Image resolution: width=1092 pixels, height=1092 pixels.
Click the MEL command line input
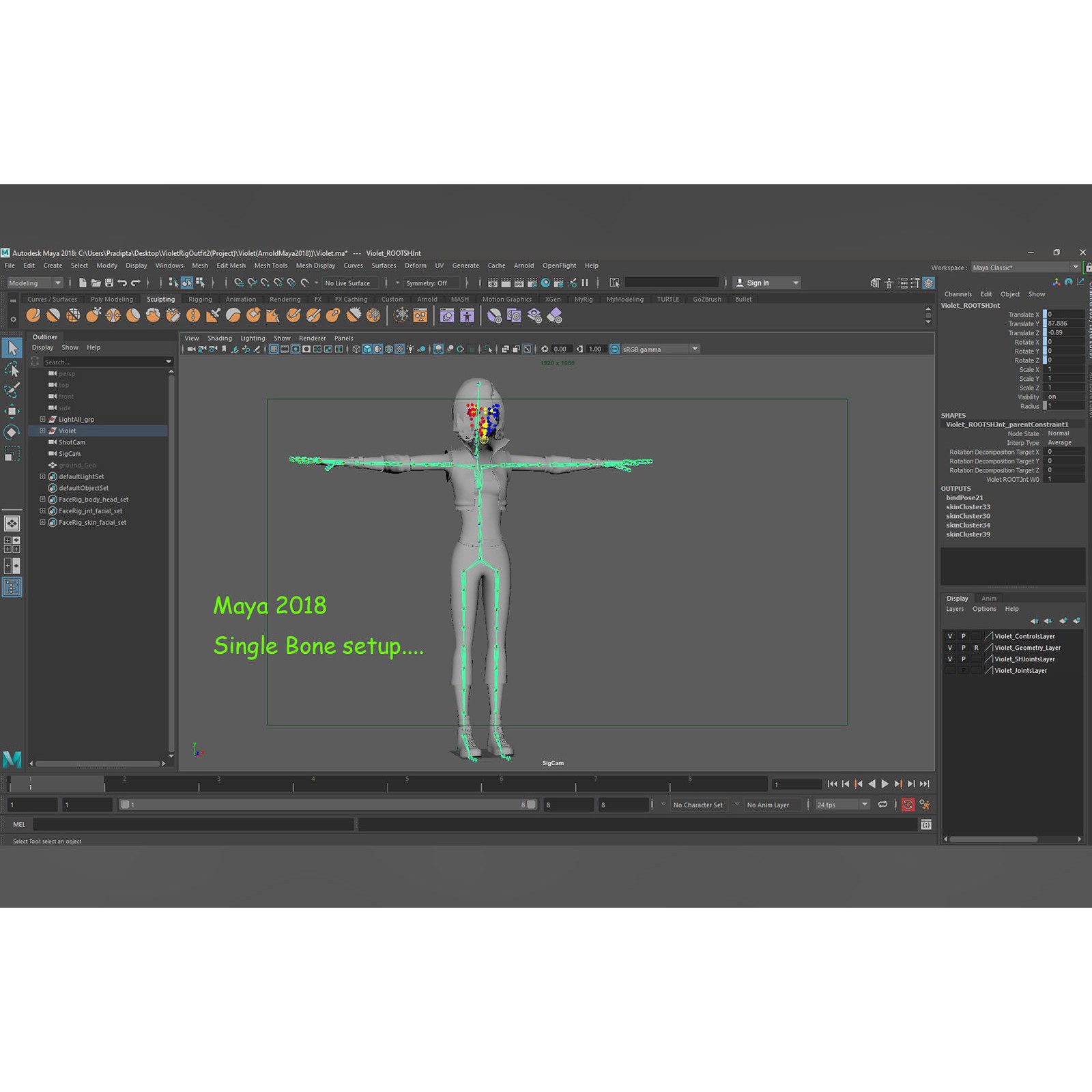pos(193,824)
